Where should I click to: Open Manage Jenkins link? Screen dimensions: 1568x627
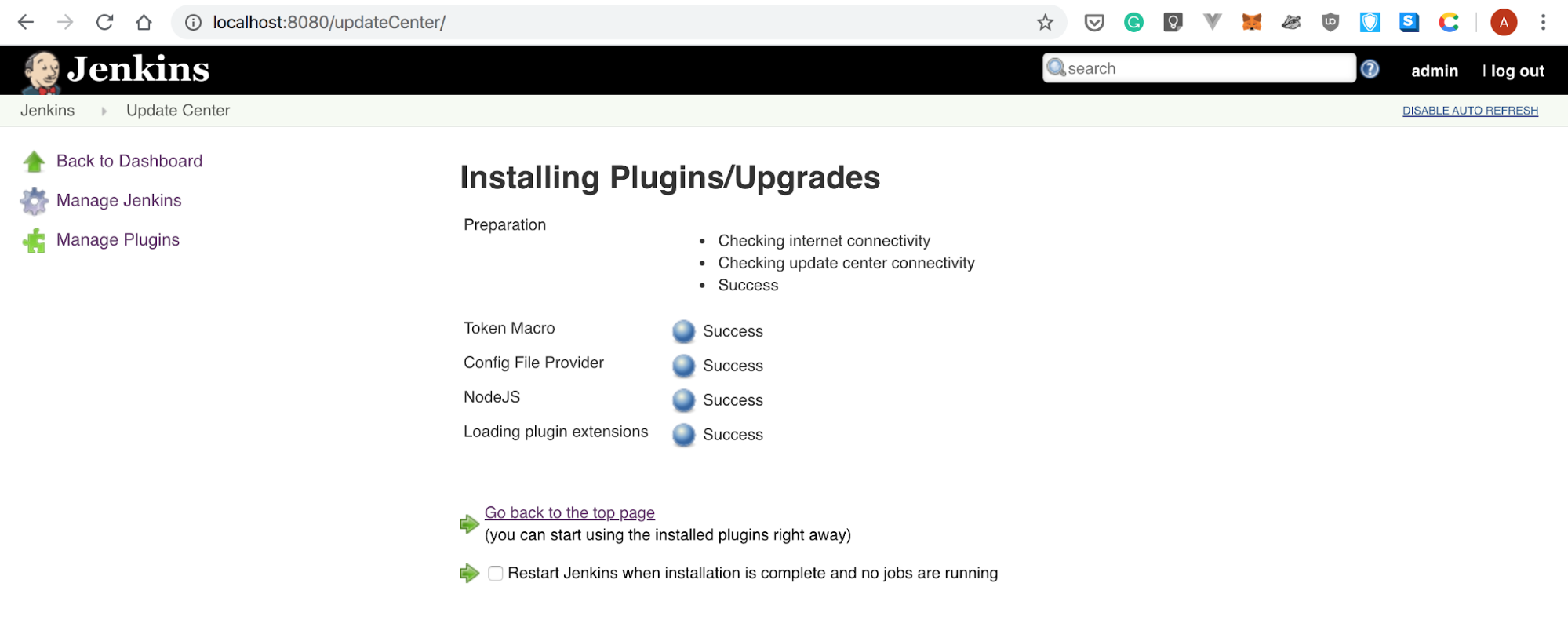coord(119,200)
